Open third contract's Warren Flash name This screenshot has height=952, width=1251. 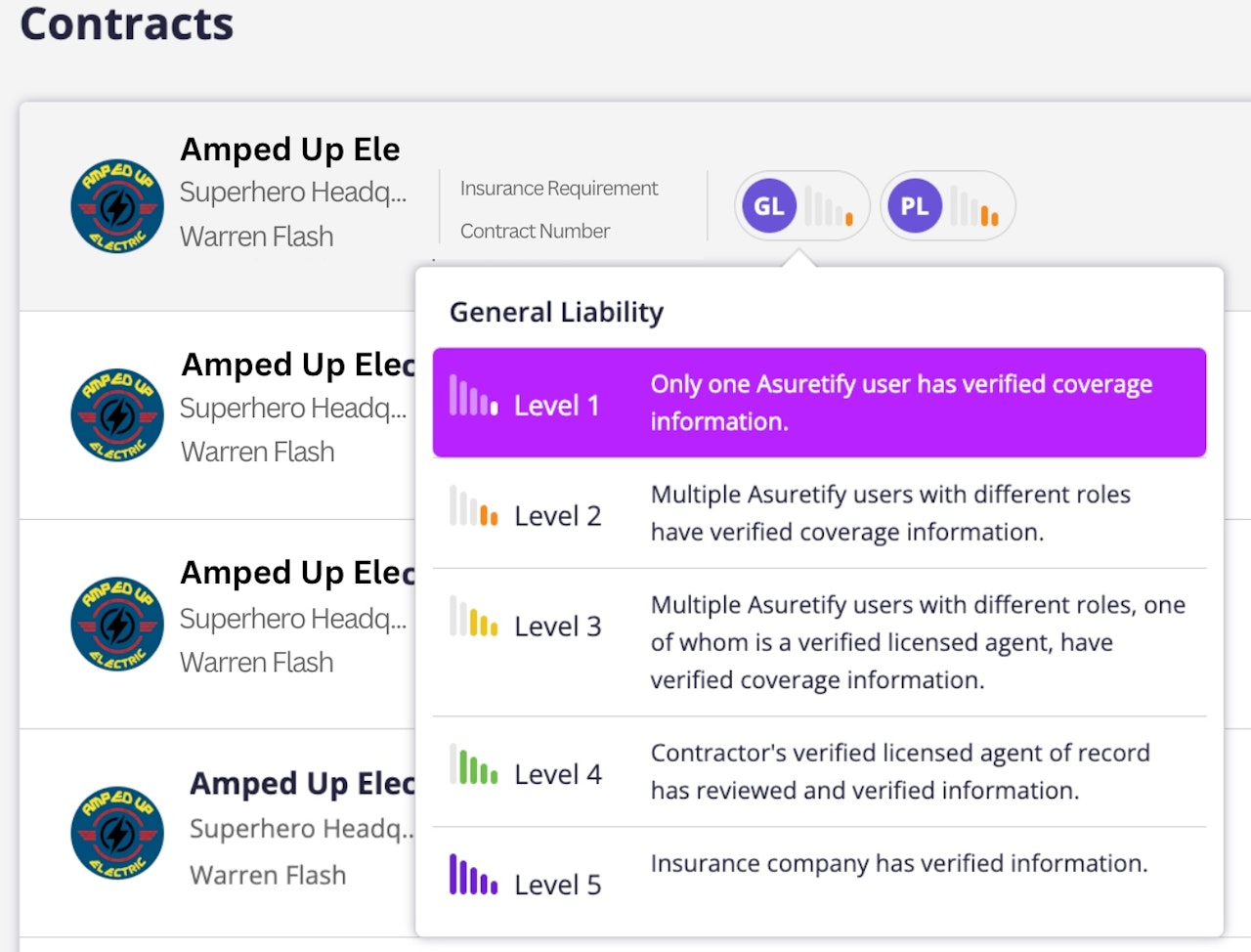click(x=257, y=663)
